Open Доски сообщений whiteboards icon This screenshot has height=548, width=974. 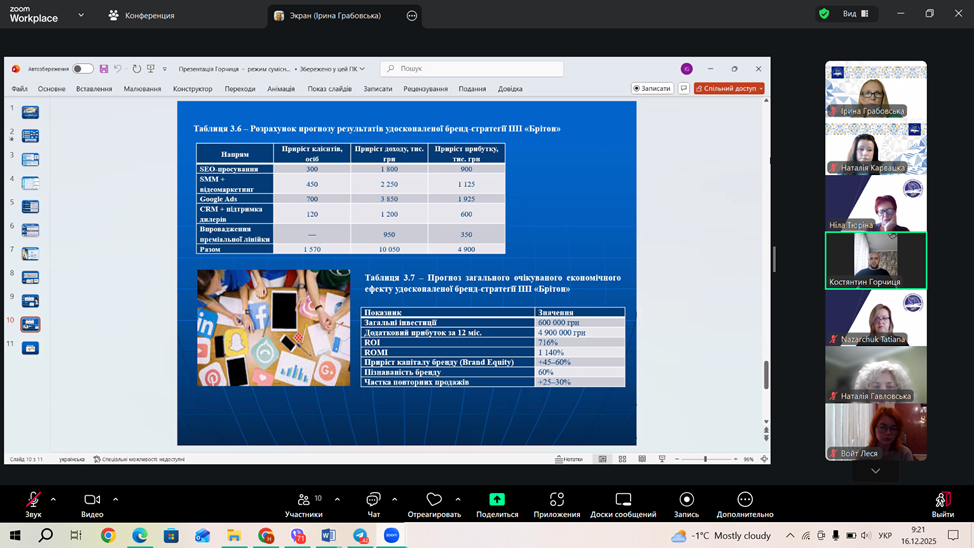(x=623, y=499)
